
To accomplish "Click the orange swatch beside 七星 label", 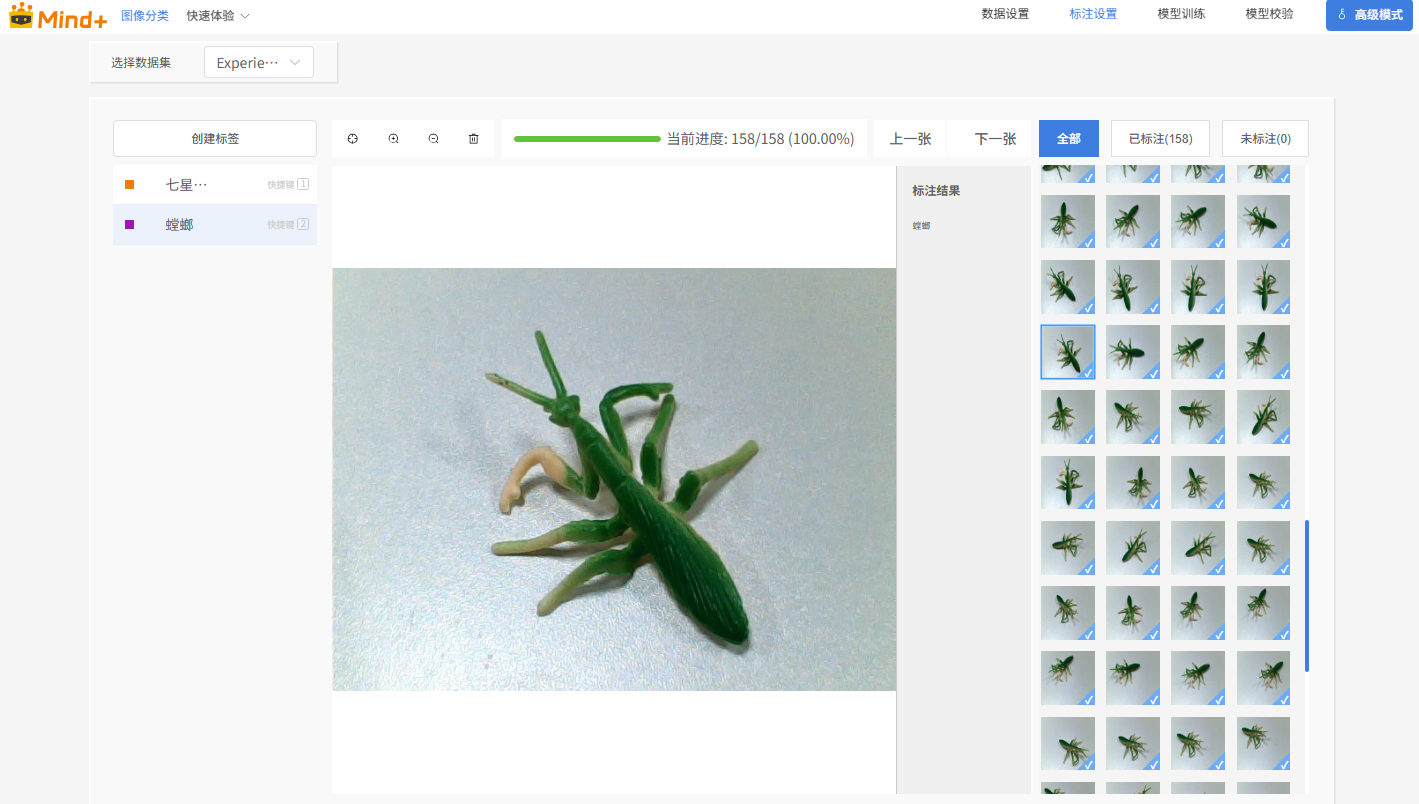I will point(130,185).
